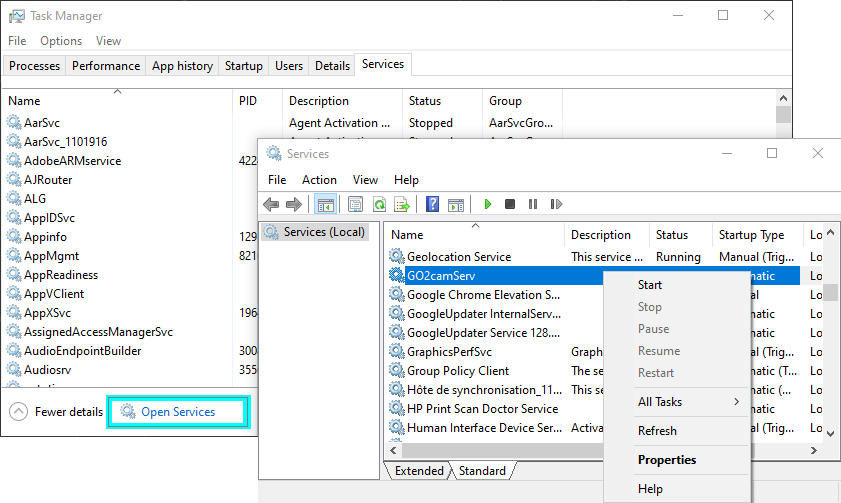Select the Geolocation Service row
The image size is (841, 503).
[x=458, y=257]
